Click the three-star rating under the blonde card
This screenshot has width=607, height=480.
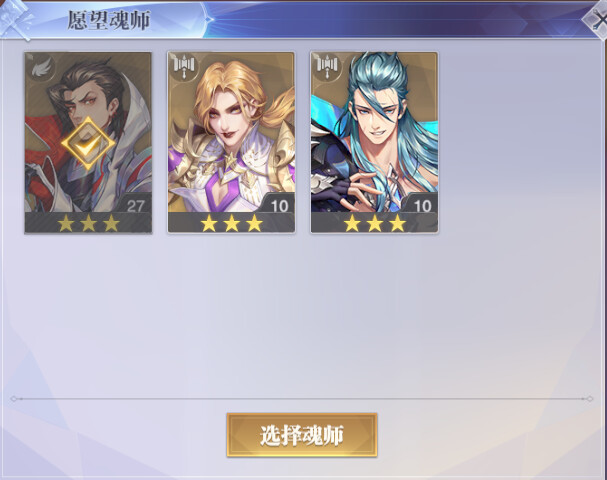pyautogui.click(x=231, y=224)
